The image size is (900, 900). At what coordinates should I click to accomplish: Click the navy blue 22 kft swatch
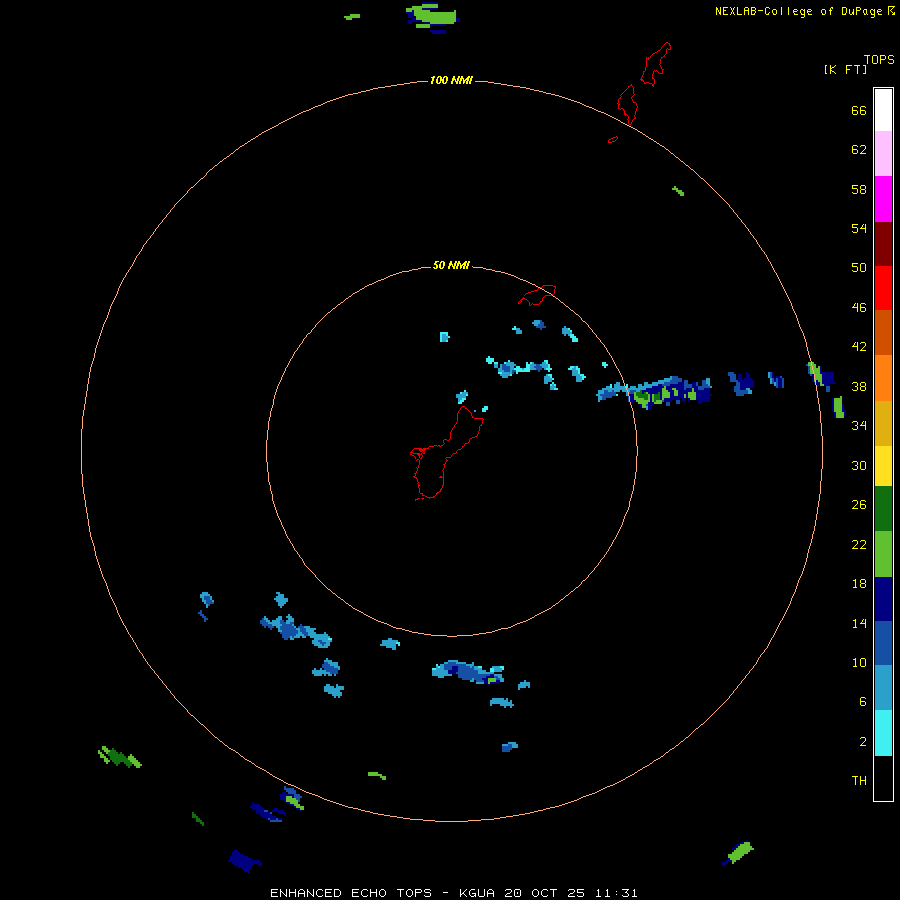(883, 599)
